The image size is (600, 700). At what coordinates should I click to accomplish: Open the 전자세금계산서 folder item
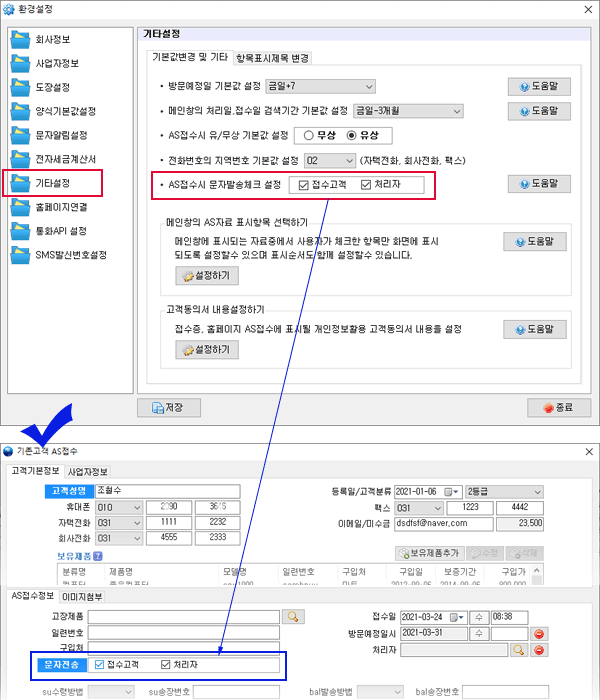pos(54,159)
